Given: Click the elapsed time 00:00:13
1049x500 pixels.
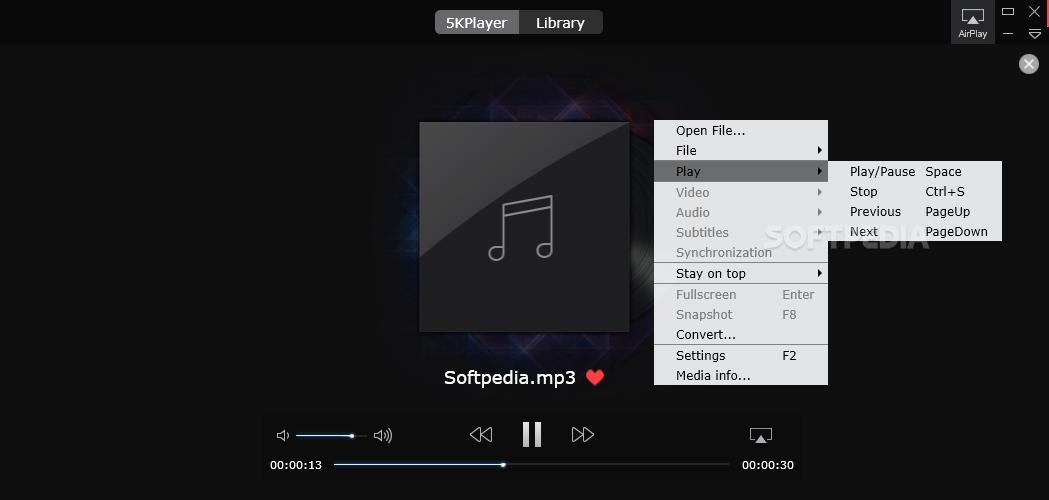Looking at the screenshot, I should [296, 465].
